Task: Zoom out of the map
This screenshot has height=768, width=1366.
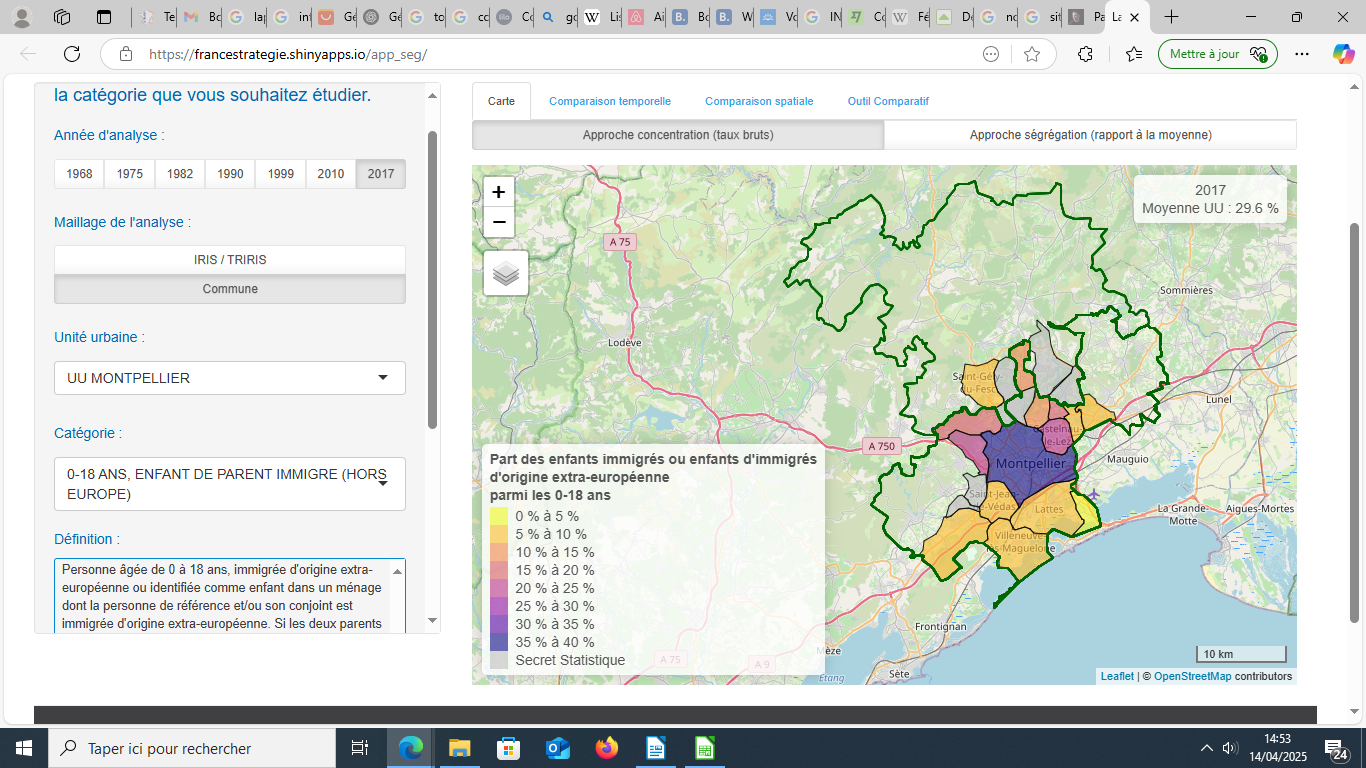Action: click(498, 222)
